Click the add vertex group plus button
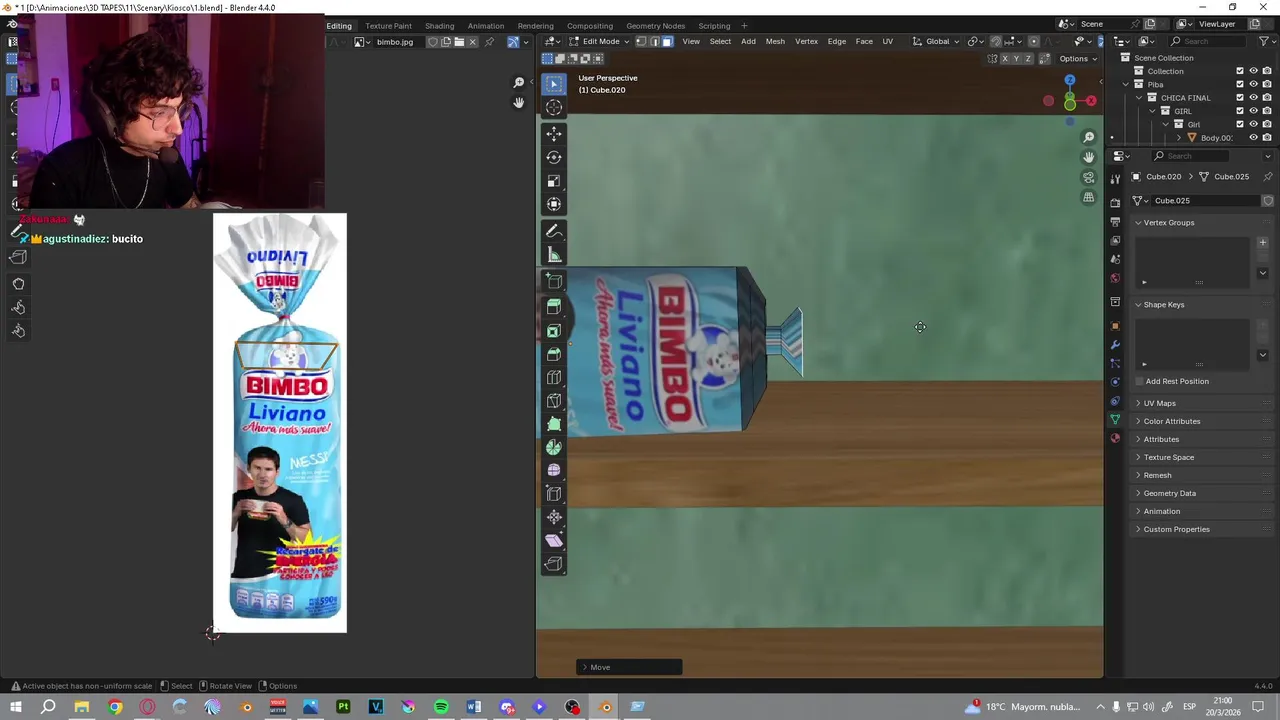1280x720 pixels. coord(1263,242)
